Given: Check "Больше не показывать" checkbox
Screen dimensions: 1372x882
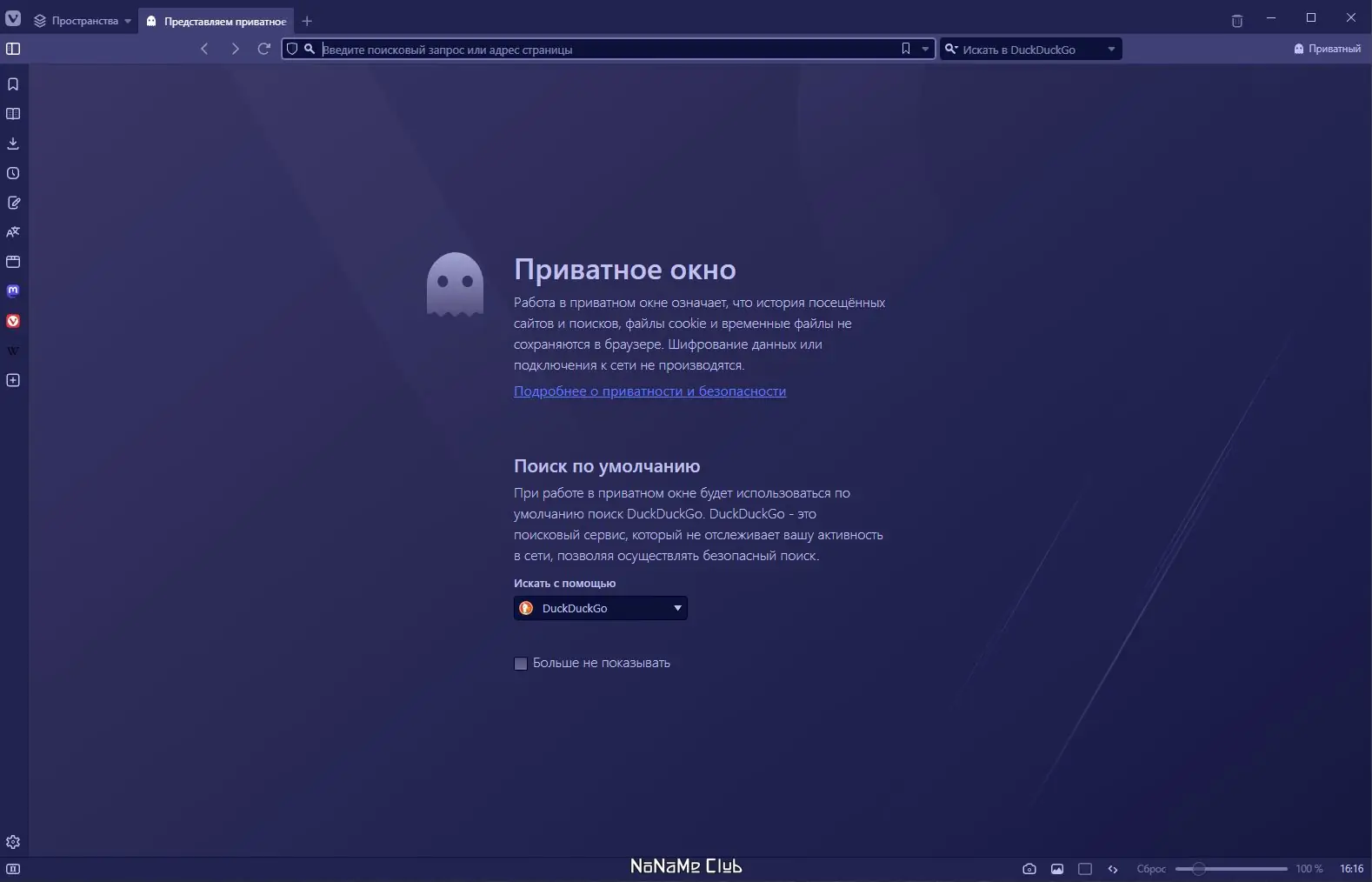Looking at the screenshot, I should (x=521, y=664).
